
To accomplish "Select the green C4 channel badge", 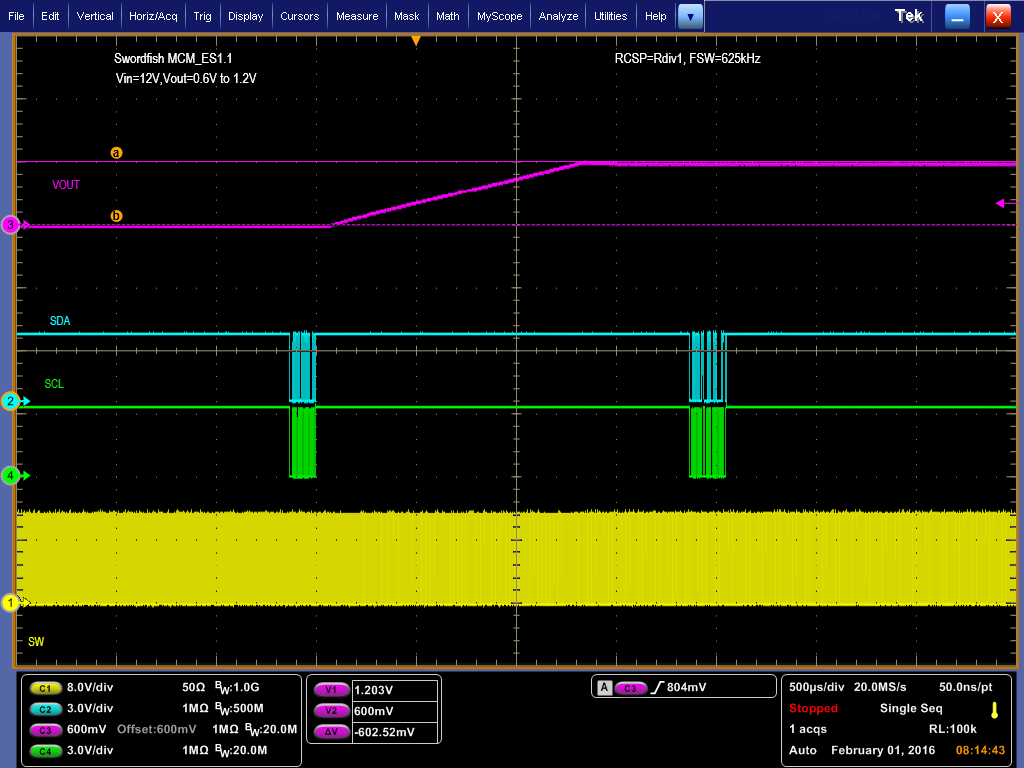I will [x=45, y=751].
